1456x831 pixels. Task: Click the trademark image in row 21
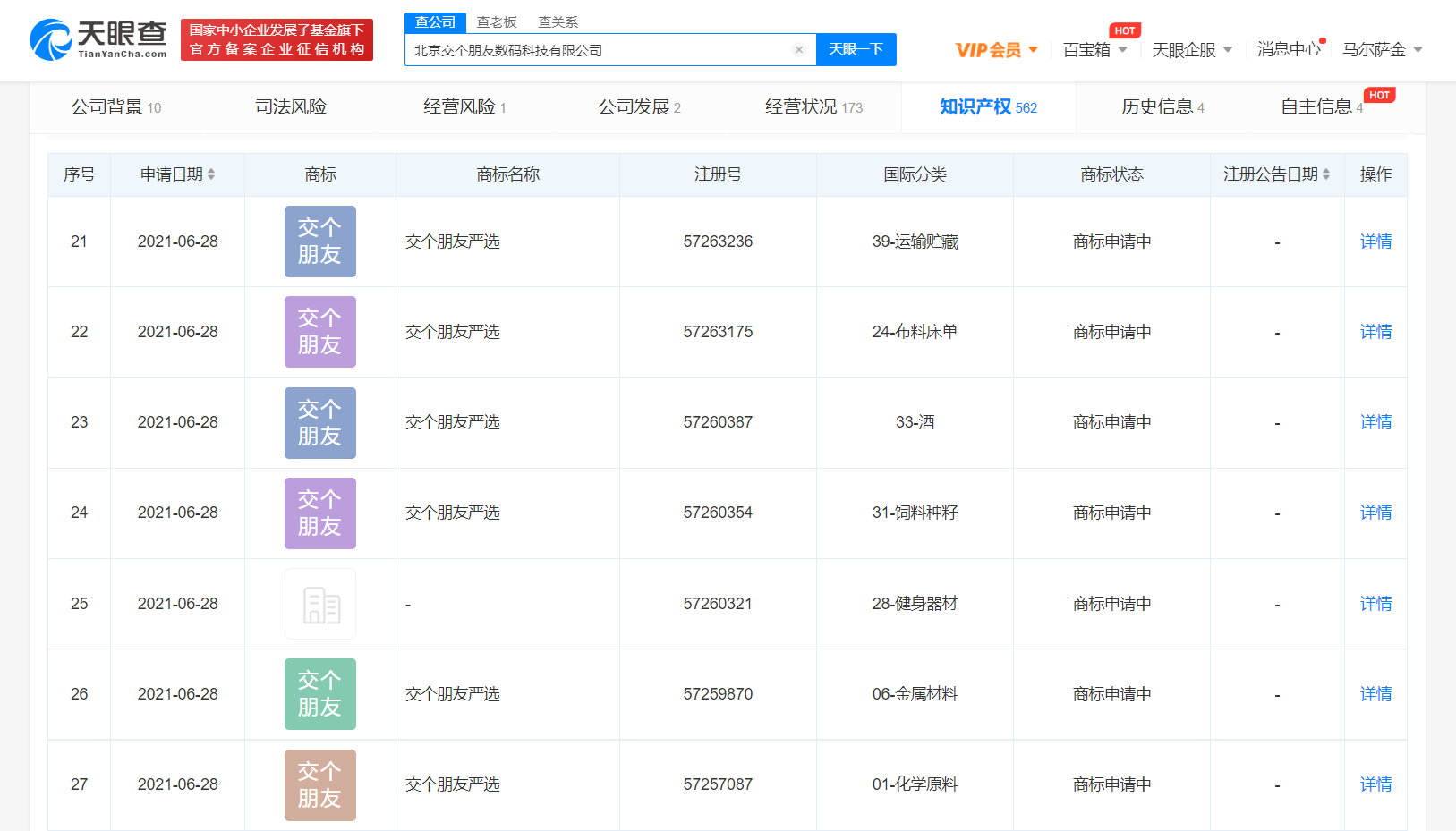pos(320,242)
